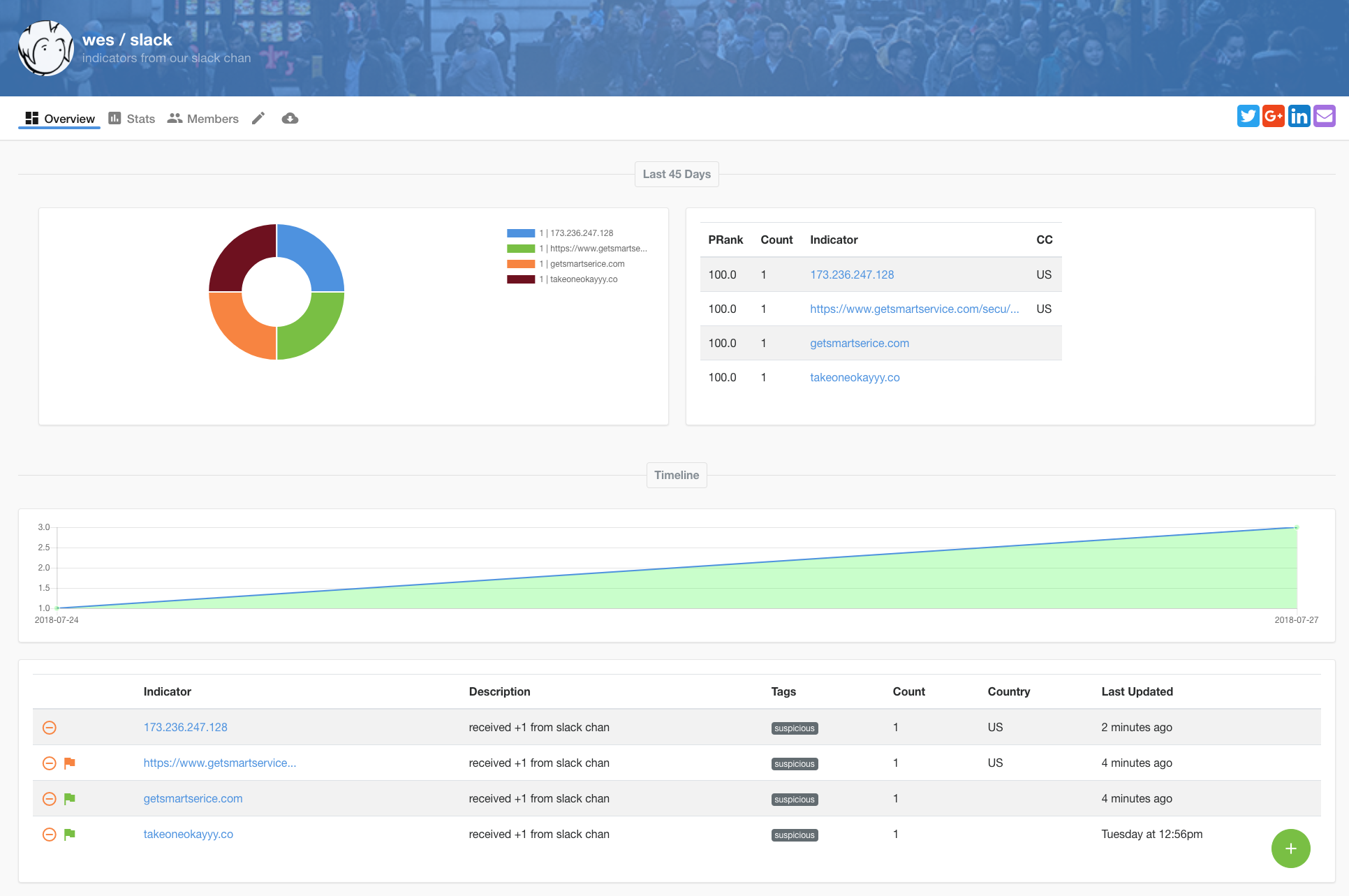
Task: Remove the takeoneokayyy.co indicator row
Action: coord(50,835)
